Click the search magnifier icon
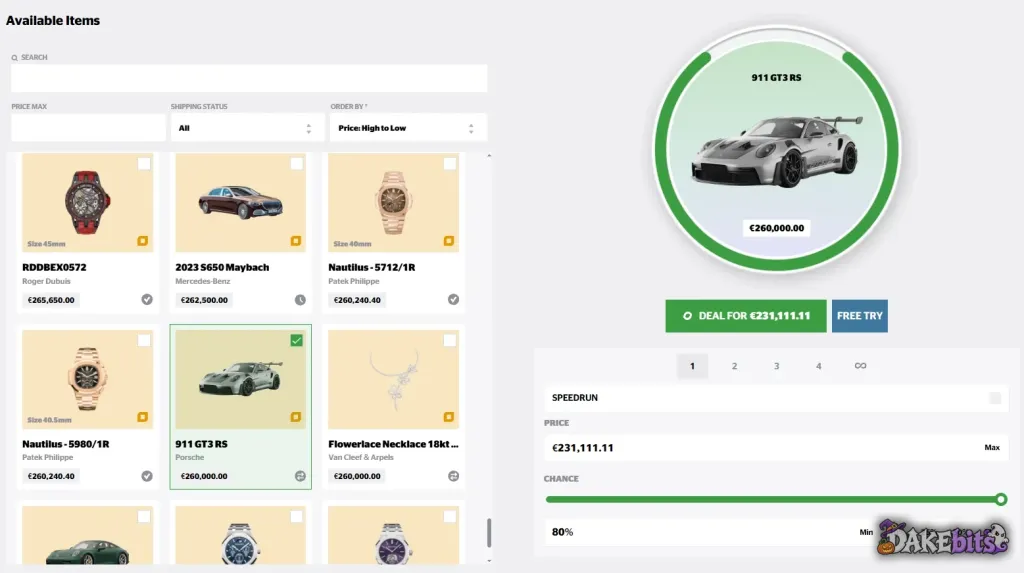The height and width of the screenshot is (573, 1024). 14,57
